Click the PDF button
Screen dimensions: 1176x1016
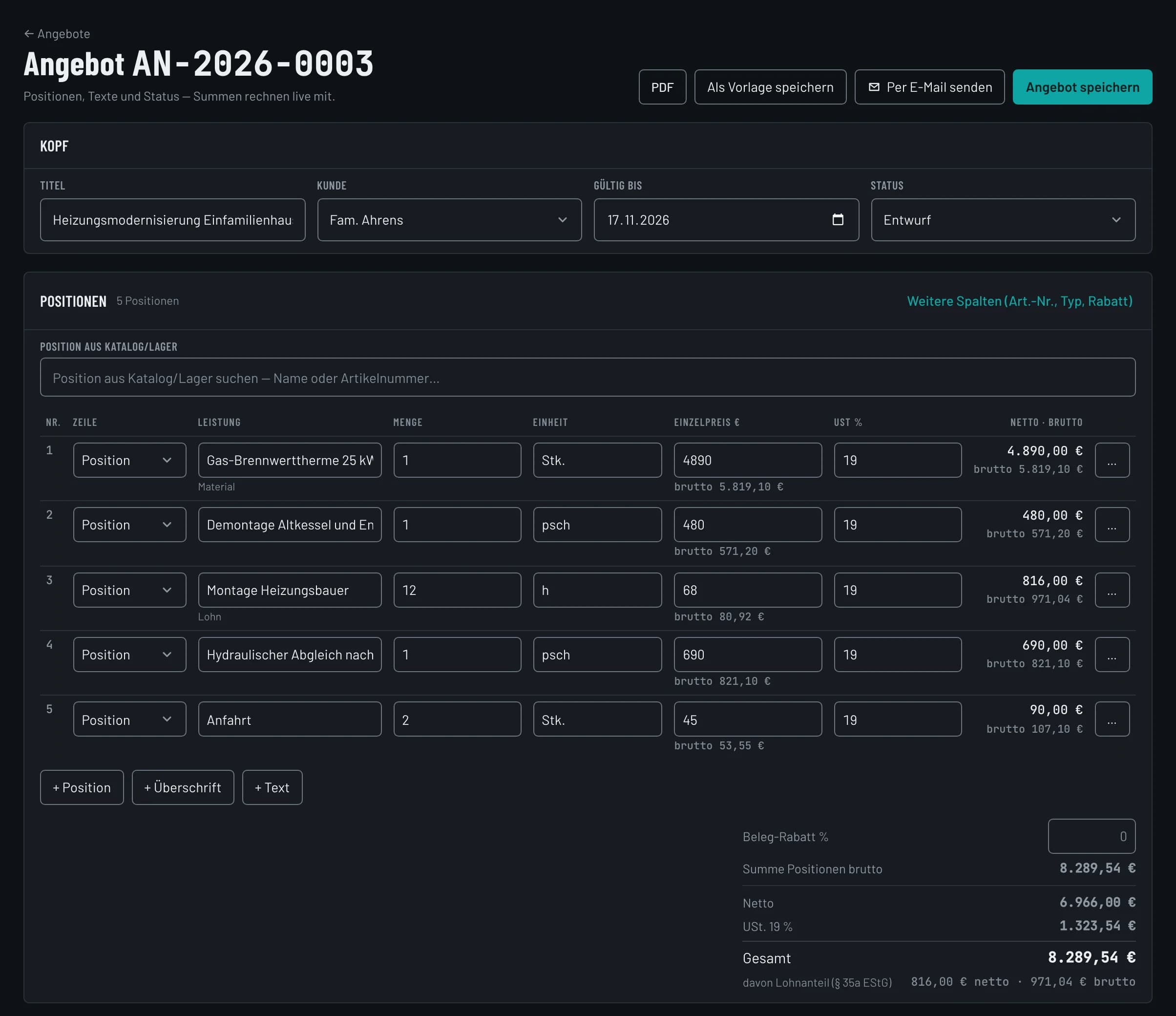pos(662,87)
